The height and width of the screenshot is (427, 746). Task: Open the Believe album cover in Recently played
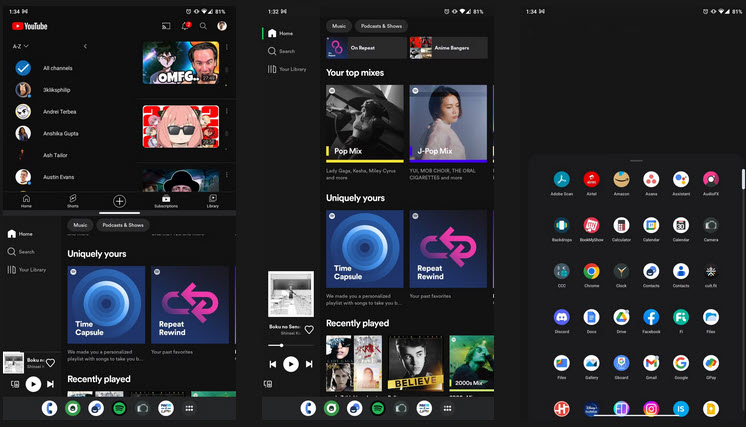click(x=415, y=363)
